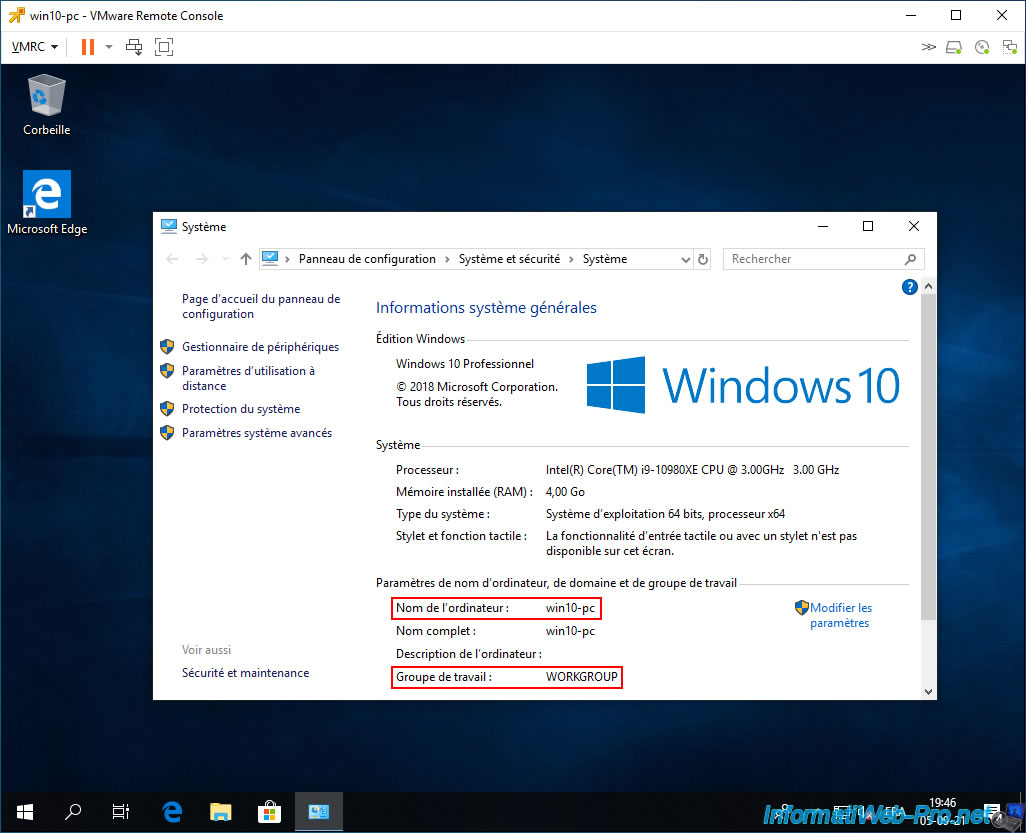The width and height of the screenshot is (1026, 833).
Task: Open the VMRC menu
Action: tap(35, 47)
